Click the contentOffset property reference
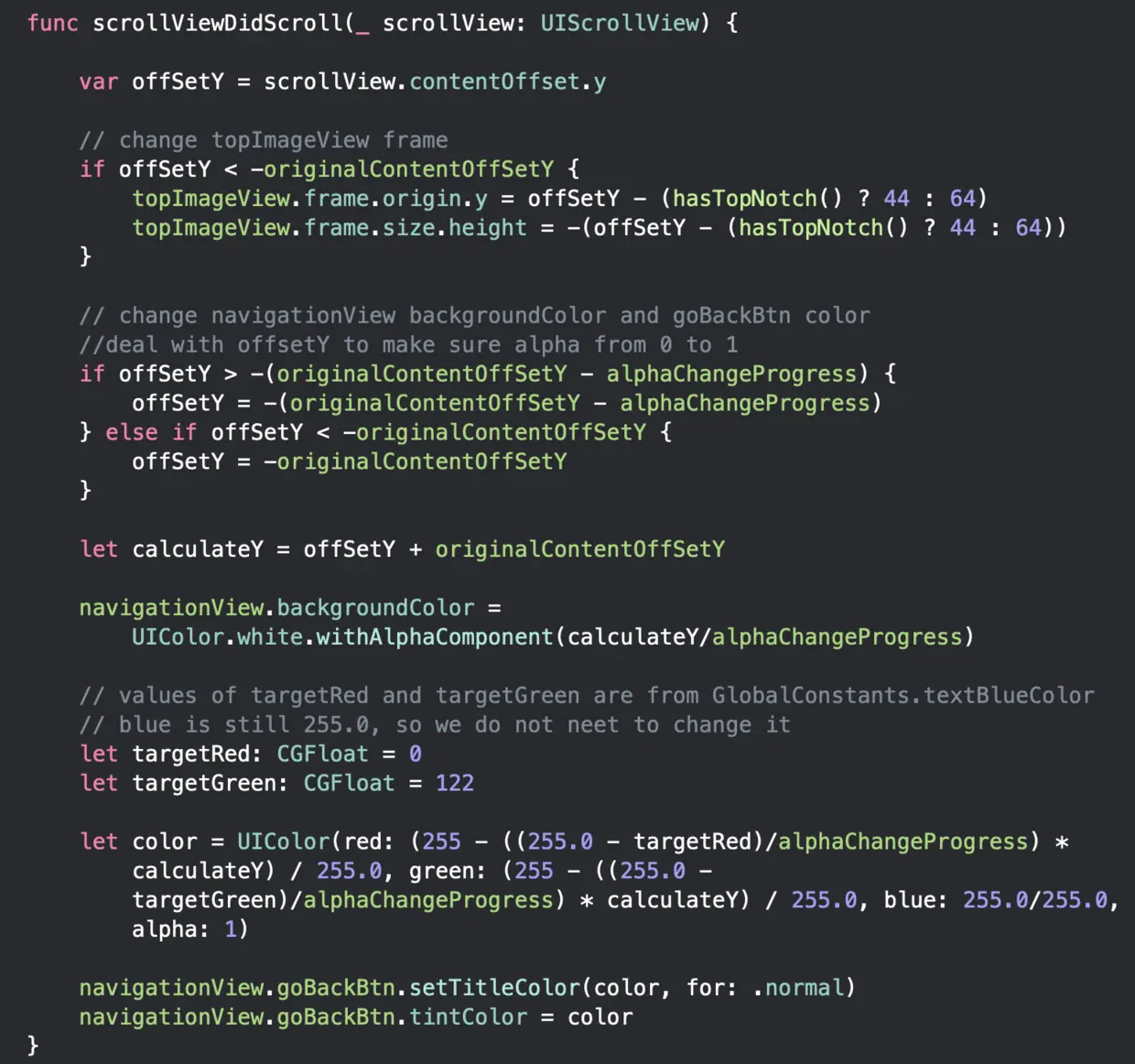Viewport: 1135px width, 1064px height. click(494, 81)
